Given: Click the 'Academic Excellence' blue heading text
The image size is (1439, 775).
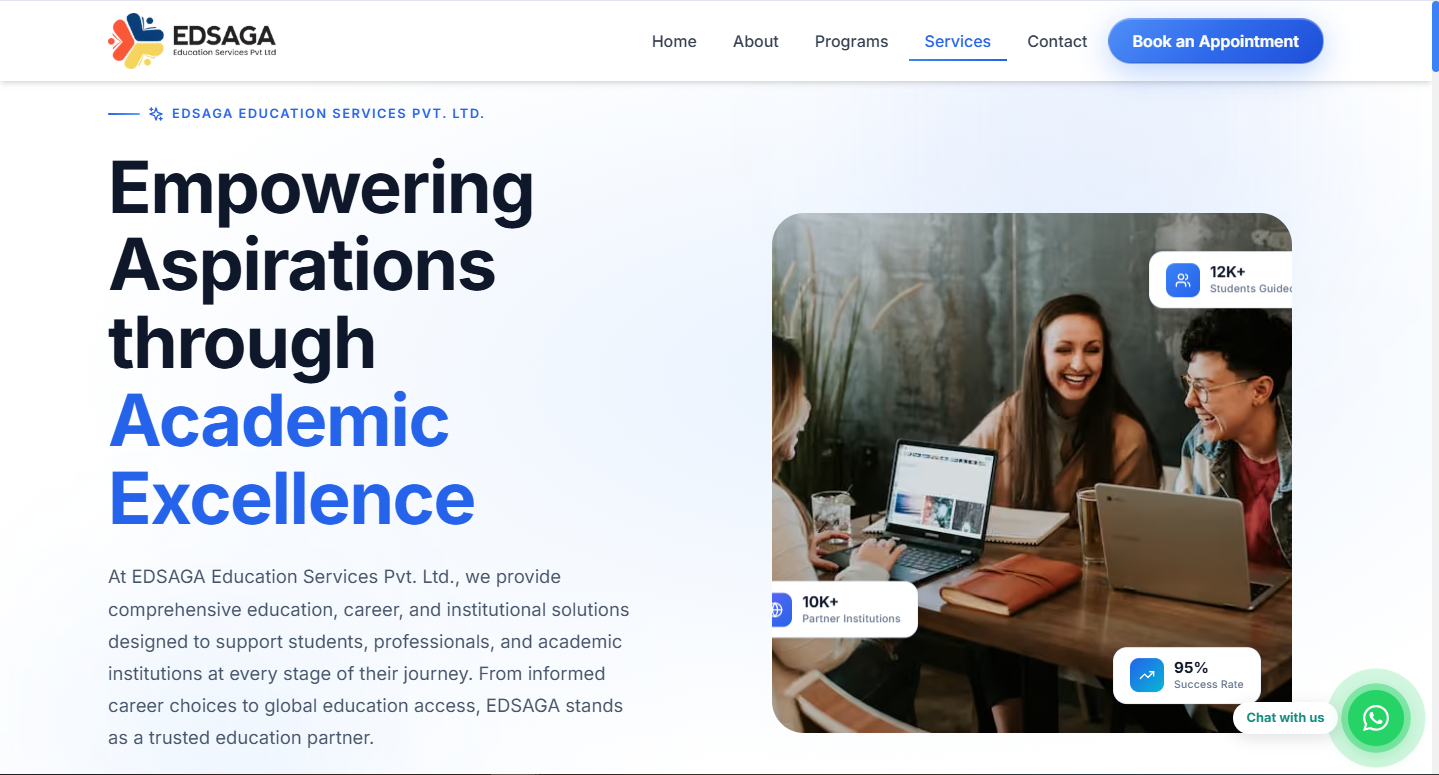Looking at the screenshot, I should click(x=291, y=459).
